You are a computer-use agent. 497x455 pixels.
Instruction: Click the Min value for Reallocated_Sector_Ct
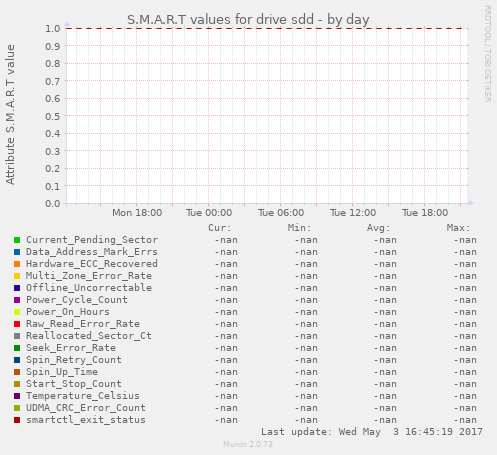(x=306, y=336)
